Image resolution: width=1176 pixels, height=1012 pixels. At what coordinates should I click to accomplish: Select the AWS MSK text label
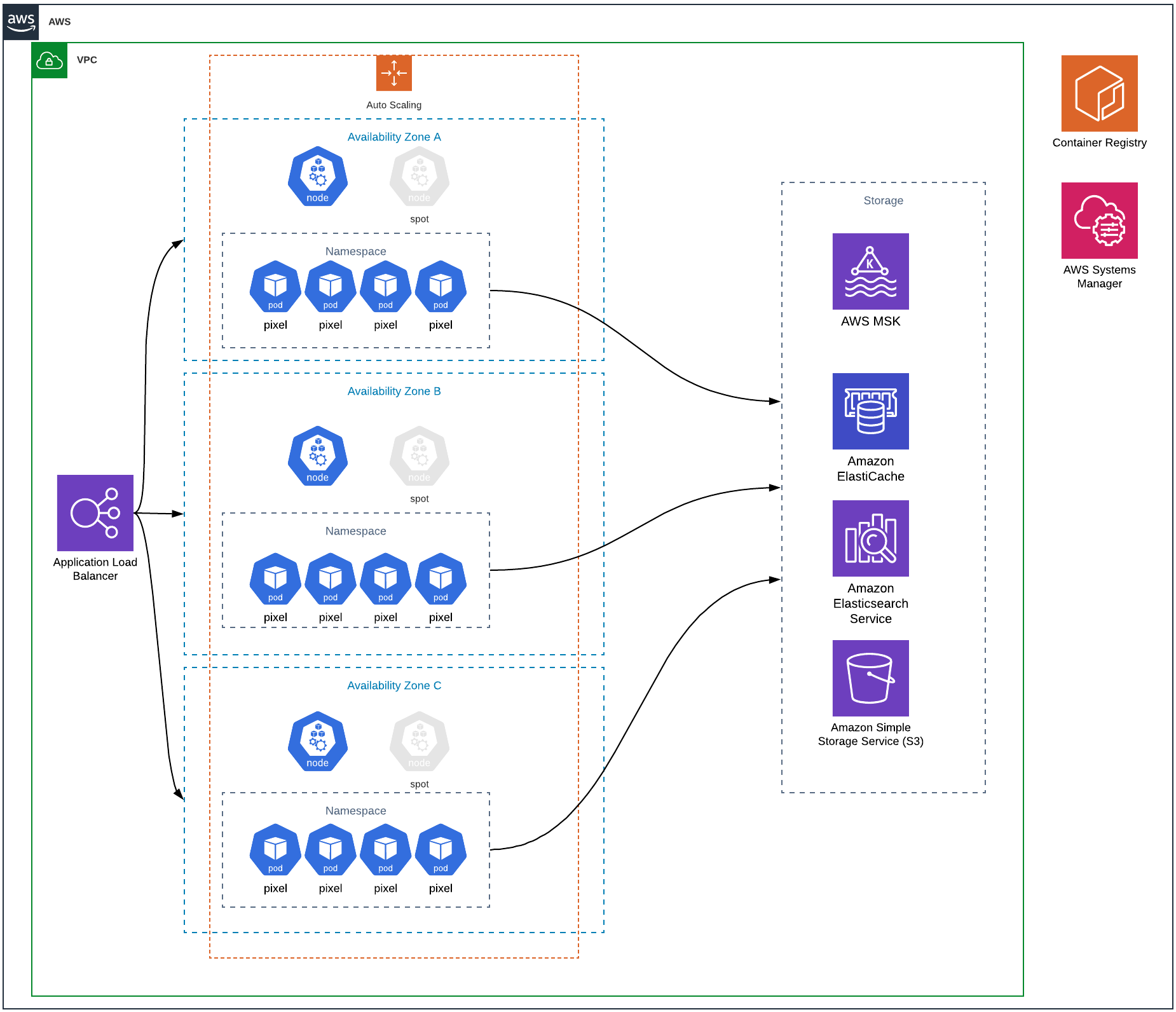(871, 321)
